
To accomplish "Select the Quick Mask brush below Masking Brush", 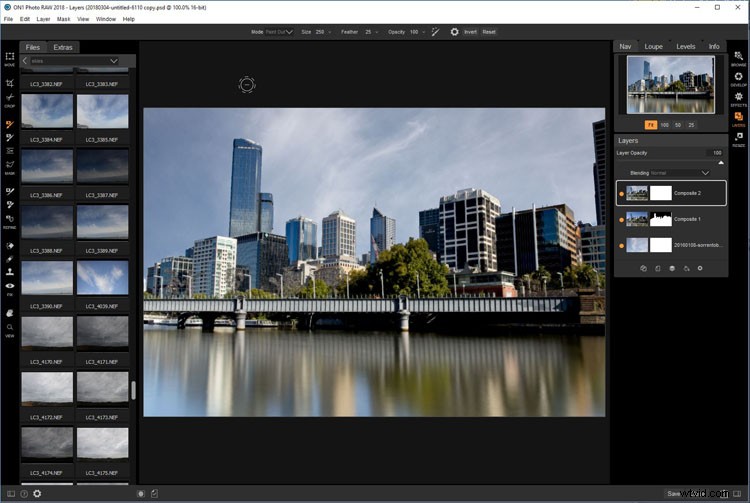I will pos(10,138).
